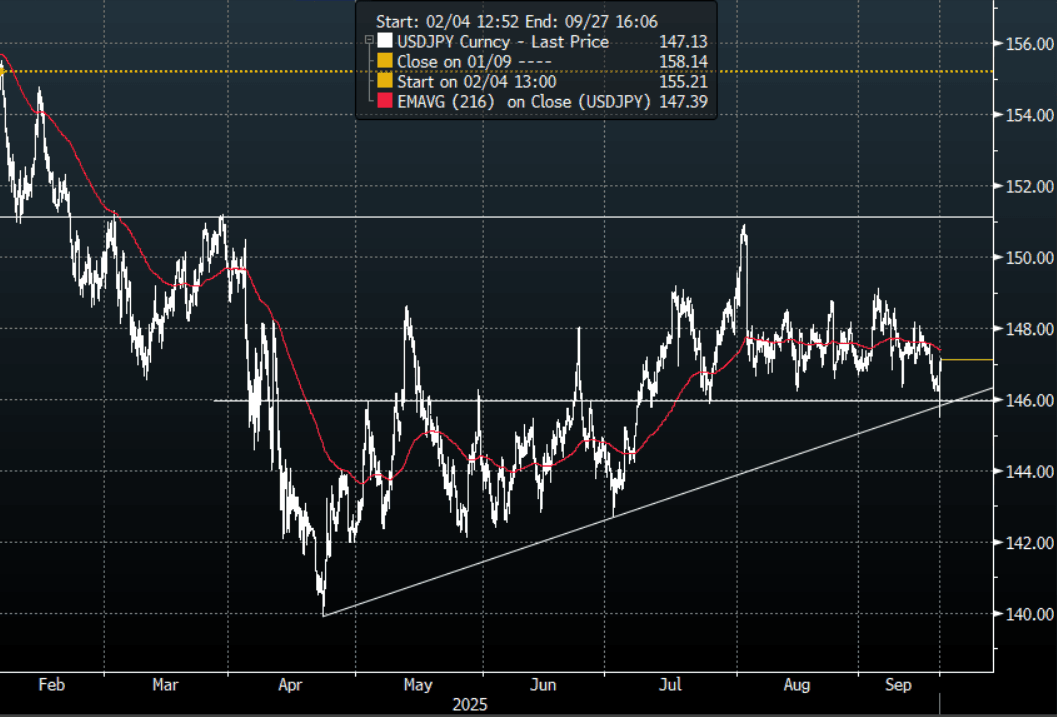Click the 148.00 price axis label
This screenshot has height=717, width=1057.
[1030, 329]
